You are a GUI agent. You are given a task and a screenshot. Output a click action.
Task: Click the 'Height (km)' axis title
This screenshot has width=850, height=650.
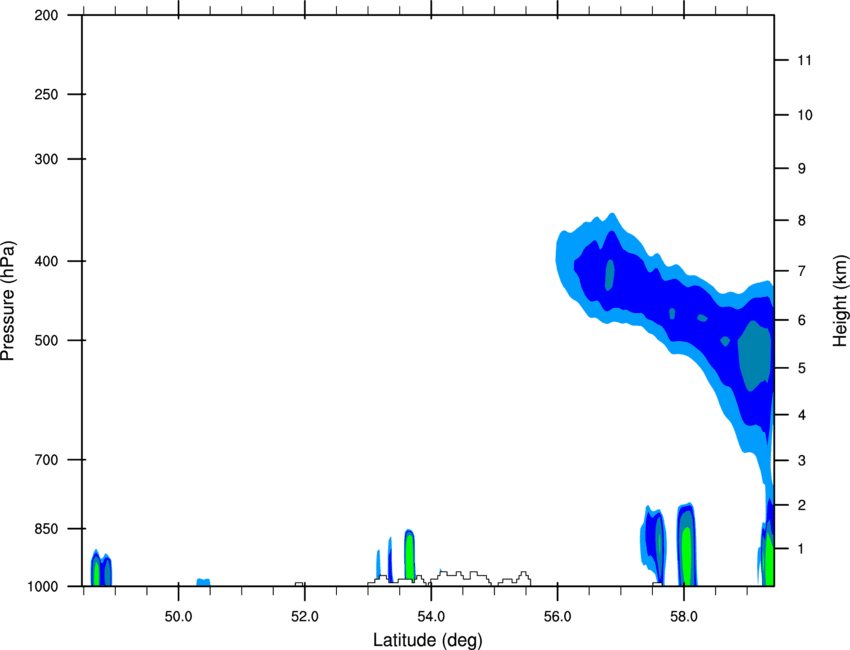[840, 301]
